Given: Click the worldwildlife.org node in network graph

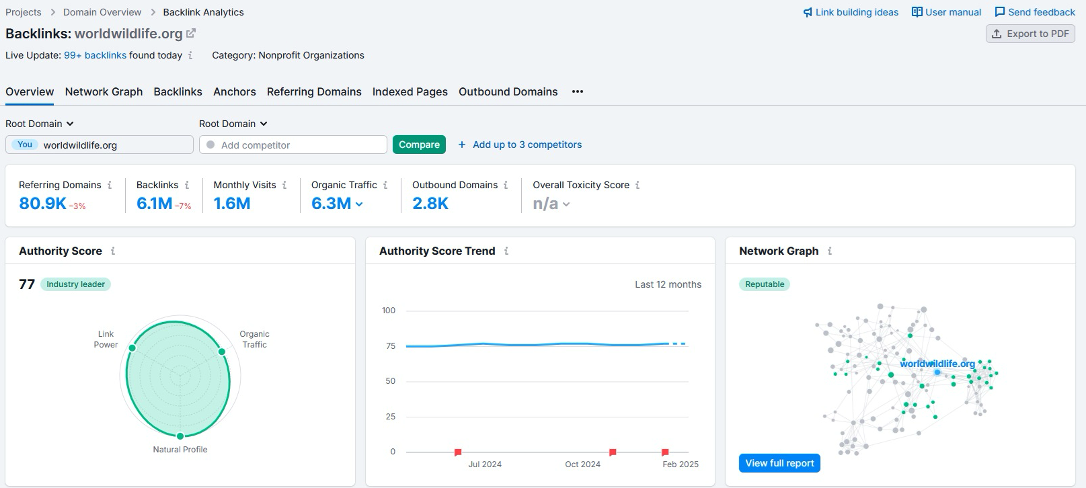Looking at the screenshot, I should tap(937, 372).
